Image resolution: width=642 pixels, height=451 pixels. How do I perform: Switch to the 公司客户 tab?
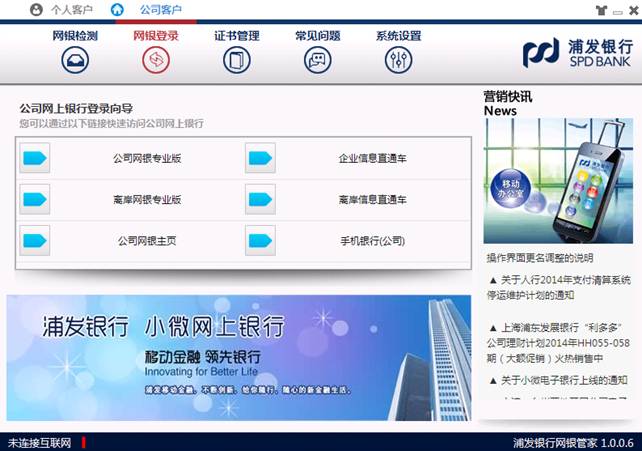(x=161, y=9)
